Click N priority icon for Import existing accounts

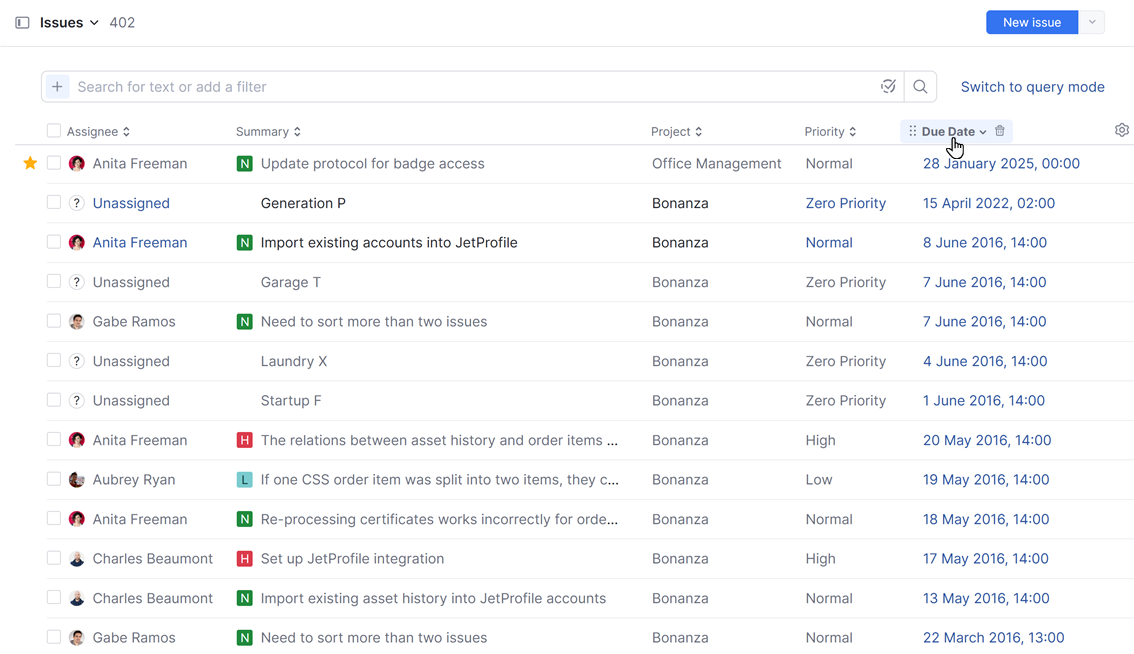[x=244, y=242]
